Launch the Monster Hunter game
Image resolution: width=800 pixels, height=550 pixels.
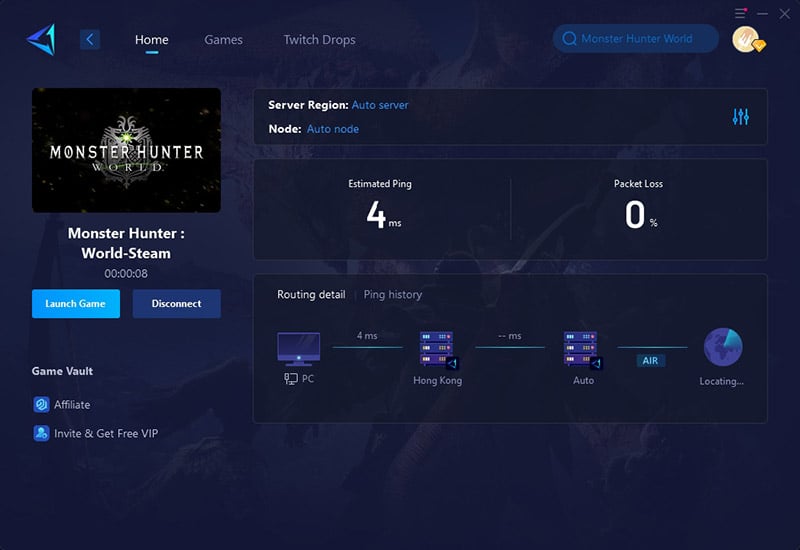[x=76, y=304]
